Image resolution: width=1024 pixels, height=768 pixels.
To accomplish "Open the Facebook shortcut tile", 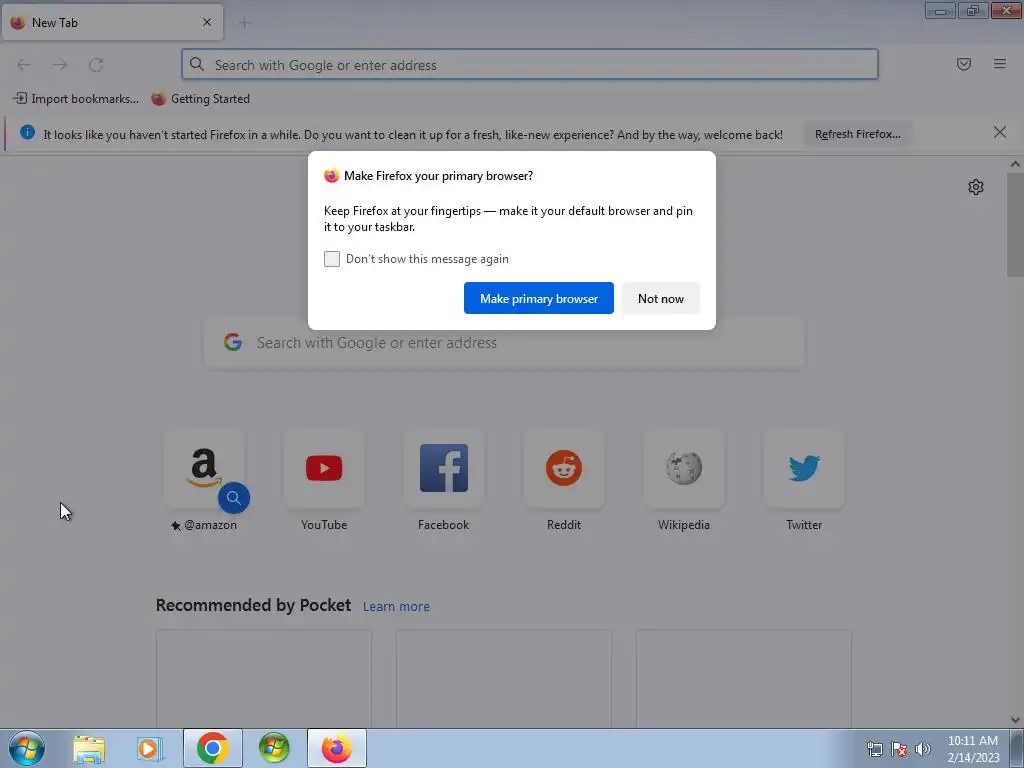I will (x=444, y=468).
